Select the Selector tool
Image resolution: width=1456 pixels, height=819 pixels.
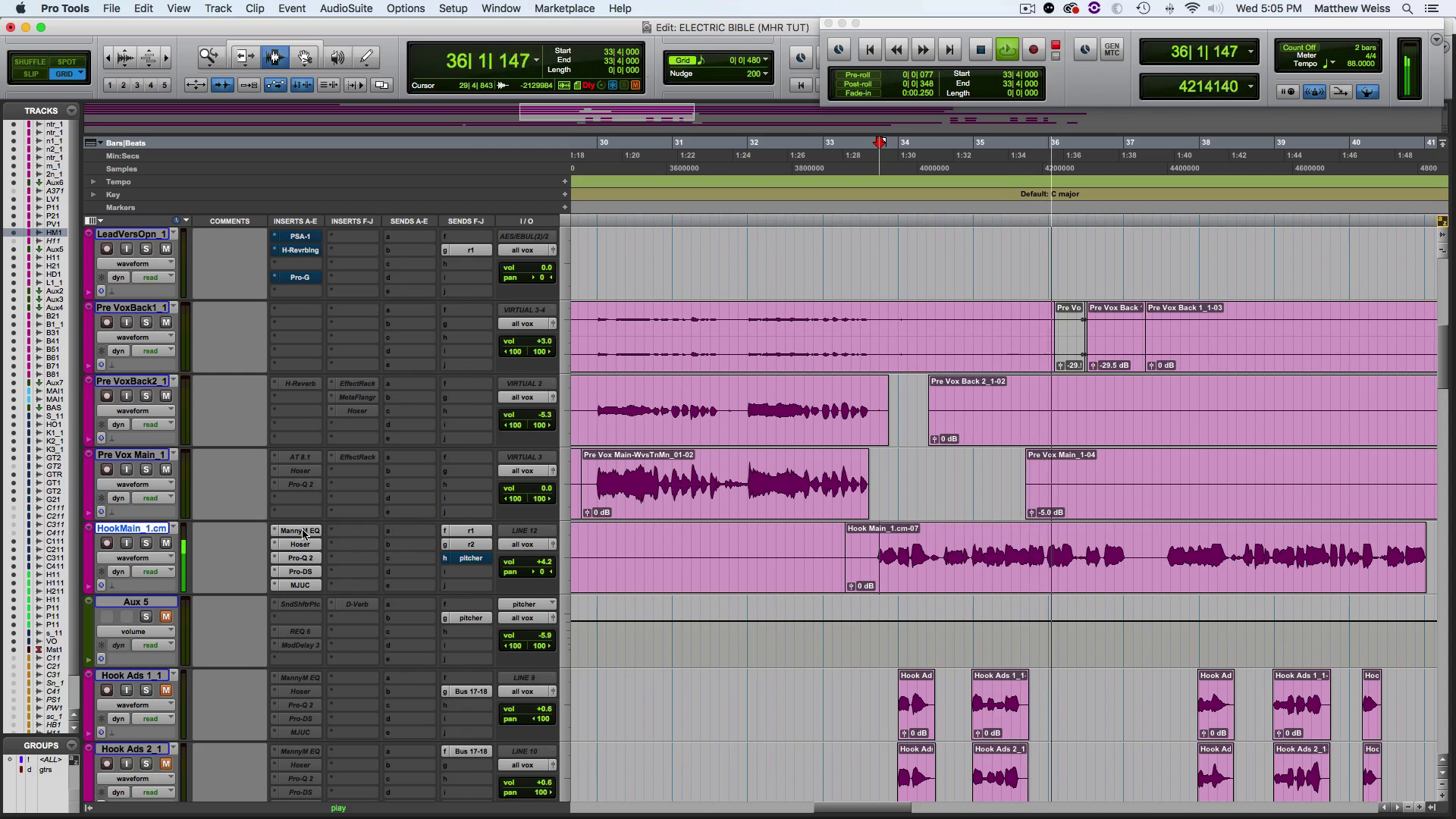[275, 58]
